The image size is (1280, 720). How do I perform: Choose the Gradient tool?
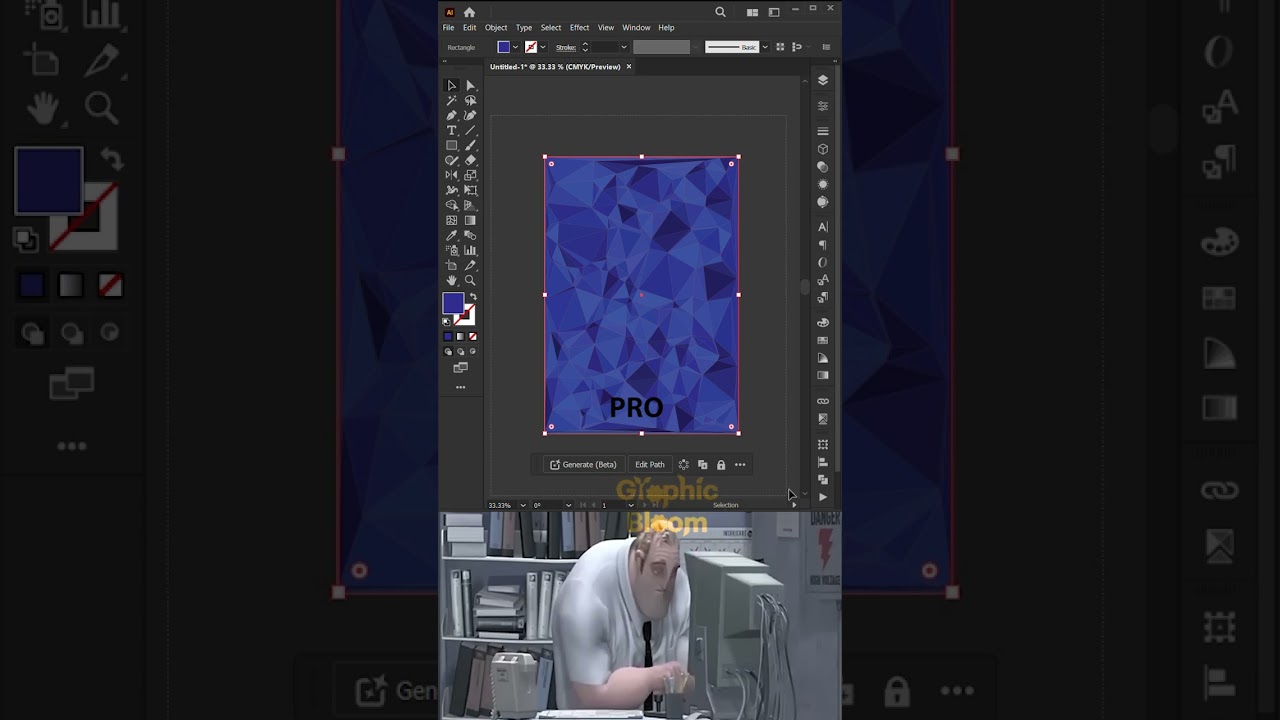coord(470,220)
